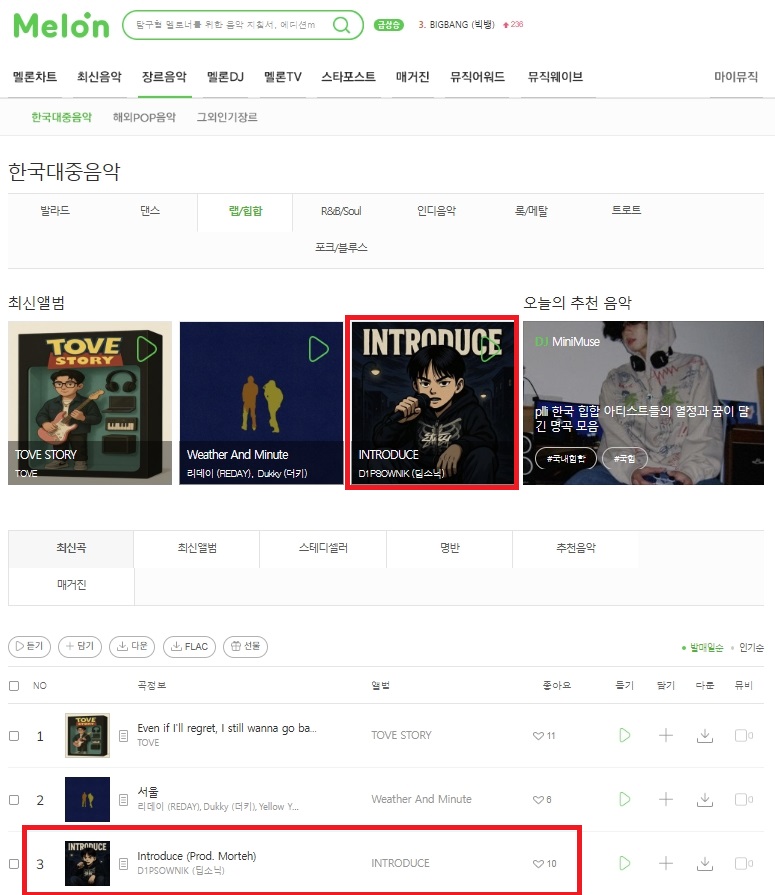Viewport: 775px width, 895px height.
Task: Open the 멜론차트 menu
Action: (35, 77)
